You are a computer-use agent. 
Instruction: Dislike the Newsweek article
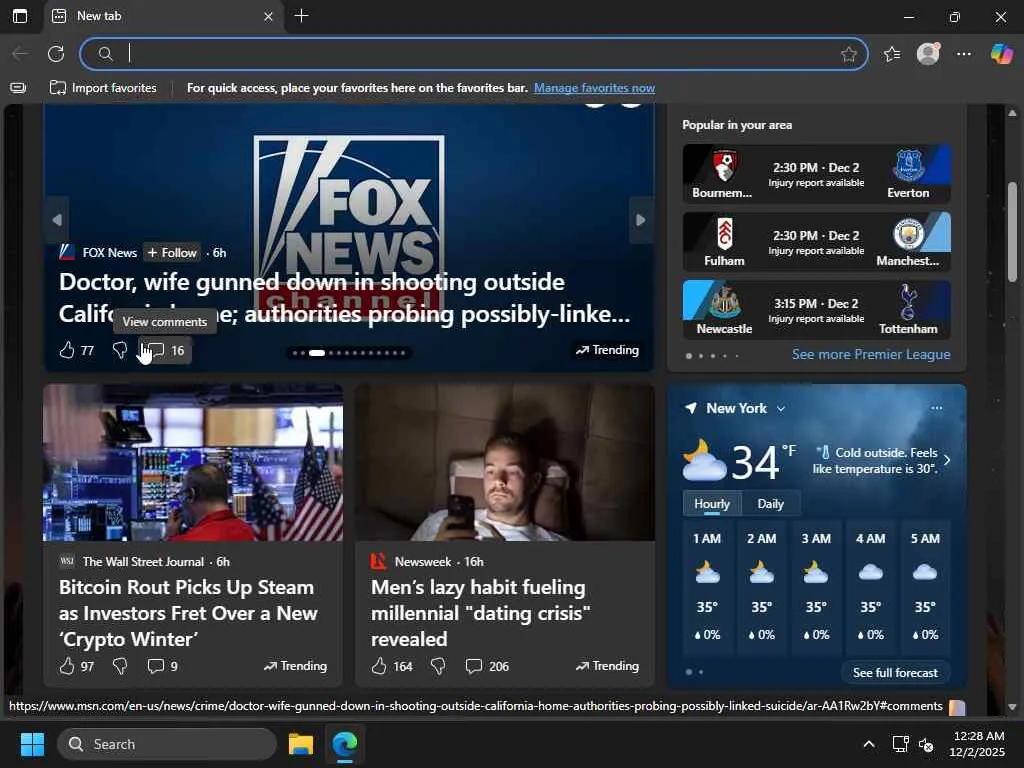pos(438,666)
